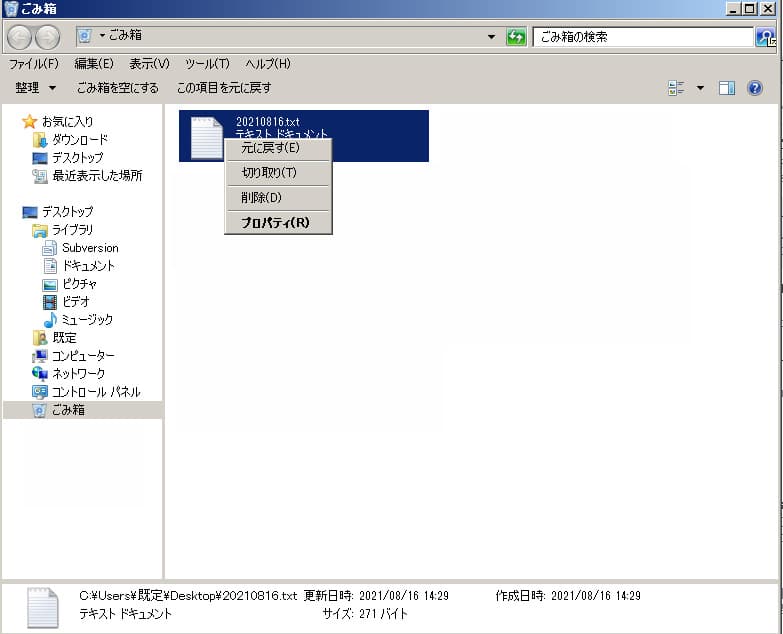This screenshot has height=634, width=783.
Task: Expand the address bar history dropdown
Action: [491, 37]
